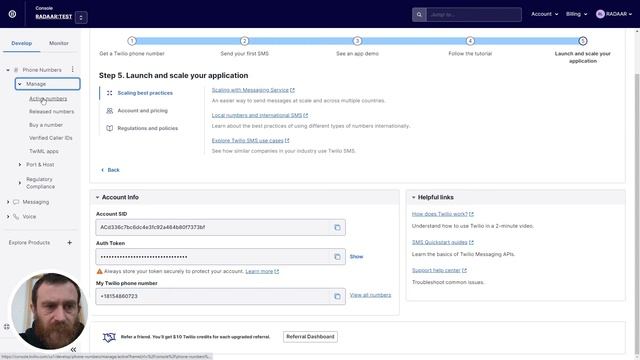This screenshot has height=360, width=640.
Task: Go to step 4 Follow the tutorial
Action: [470, 41]
